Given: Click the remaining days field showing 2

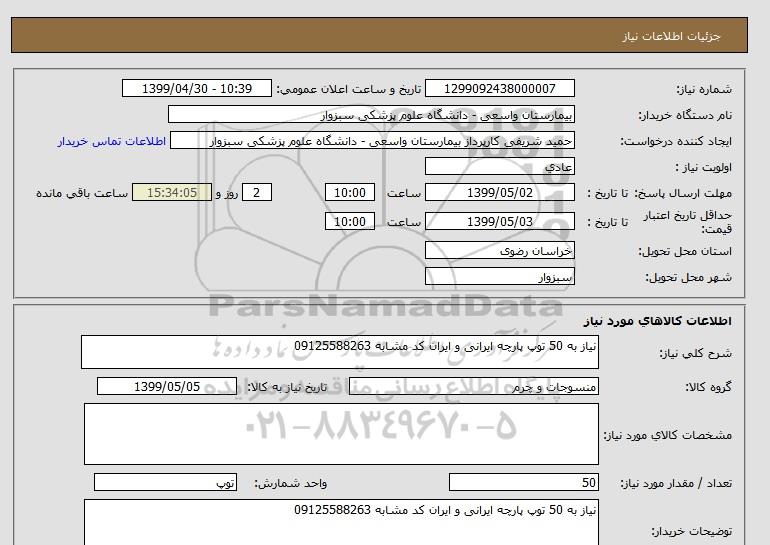Looking at the screenshot, I should (256, 192).
